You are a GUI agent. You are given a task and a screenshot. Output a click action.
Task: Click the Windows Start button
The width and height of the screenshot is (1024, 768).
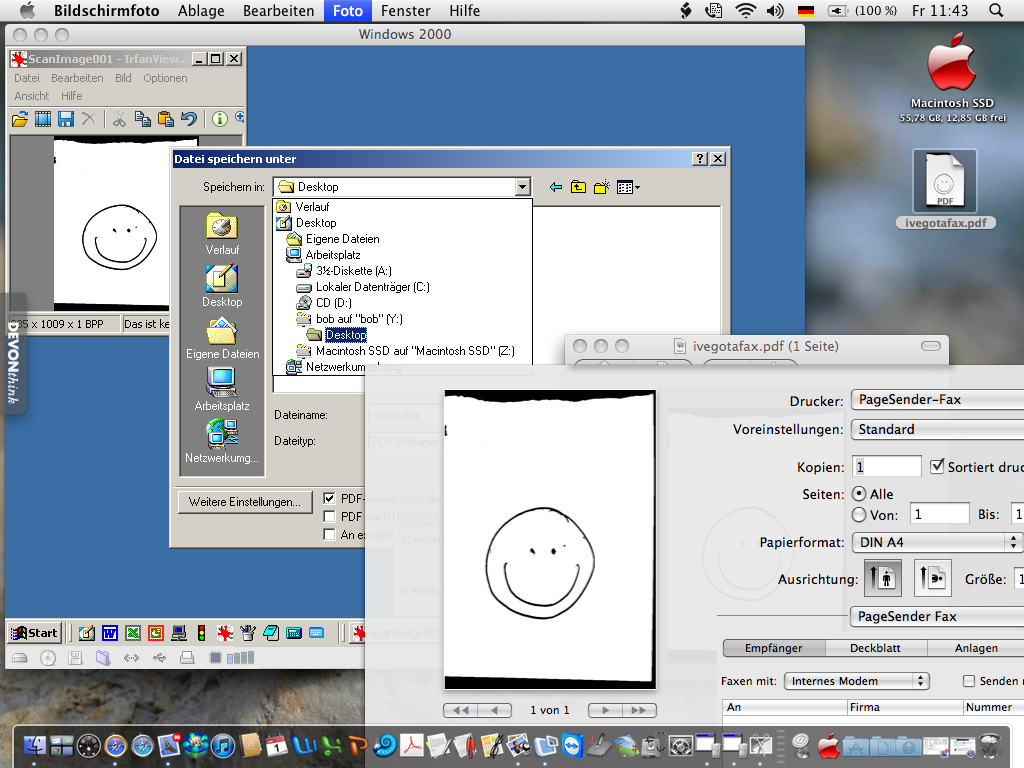33,632
